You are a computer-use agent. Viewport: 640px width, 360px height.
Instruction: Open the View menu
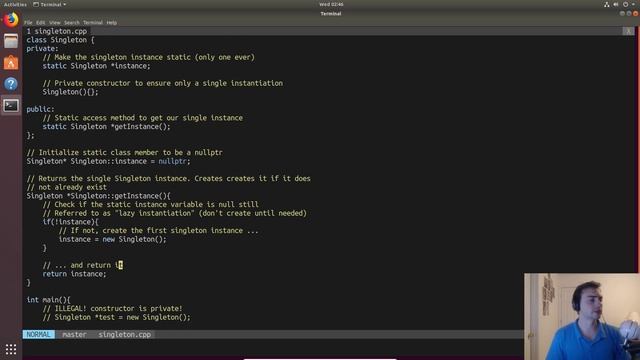[x=55, y=22]
